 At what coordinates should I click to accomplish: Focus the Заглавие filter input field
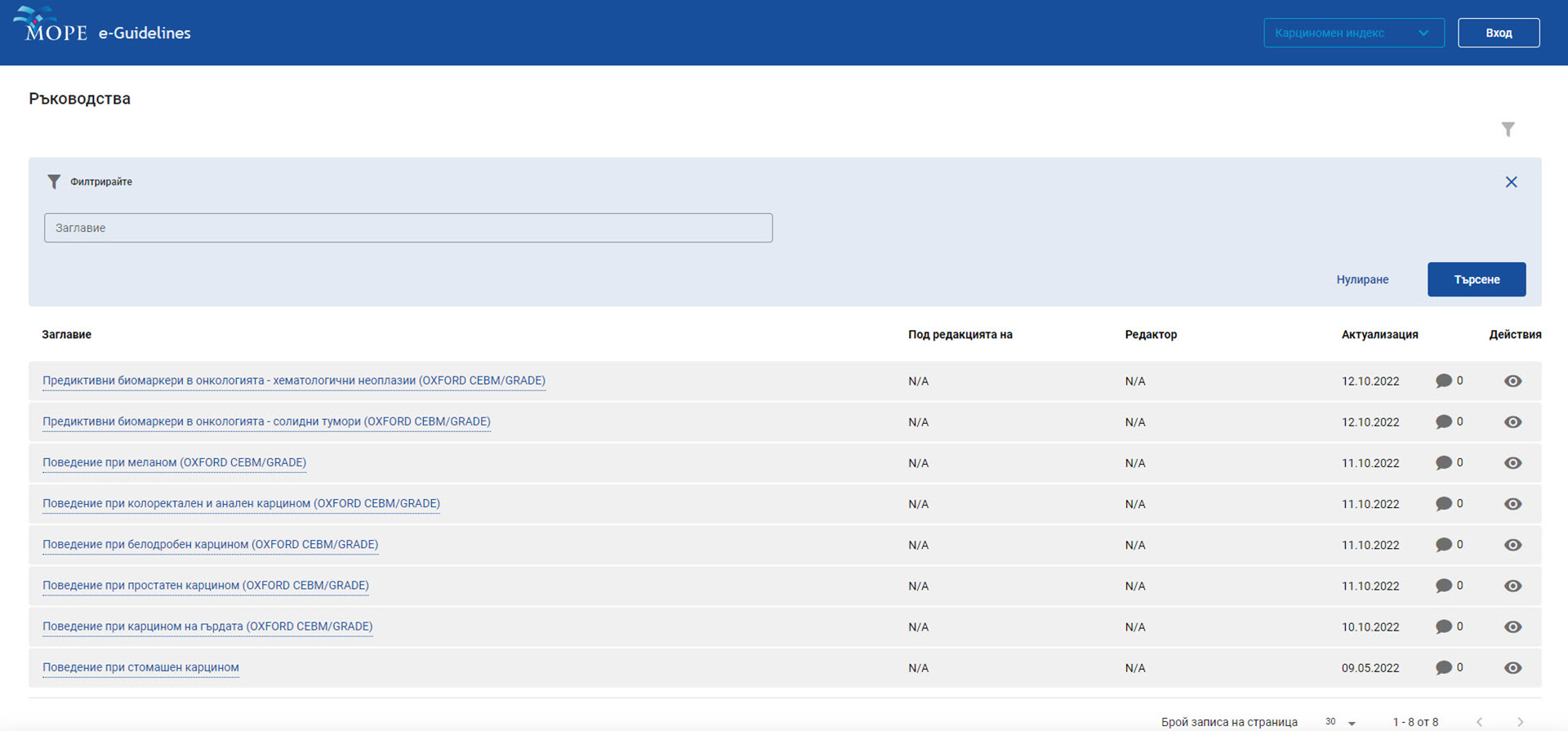(x=408, y=228)
